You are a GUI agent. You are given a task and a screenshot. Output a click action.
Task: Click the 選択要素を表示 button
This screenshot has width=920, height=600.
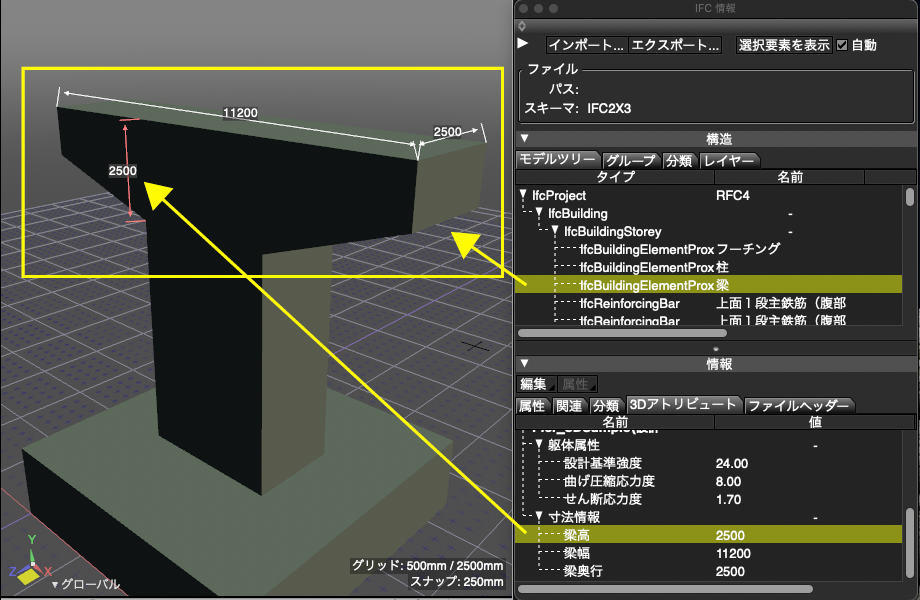pos(784,45)
